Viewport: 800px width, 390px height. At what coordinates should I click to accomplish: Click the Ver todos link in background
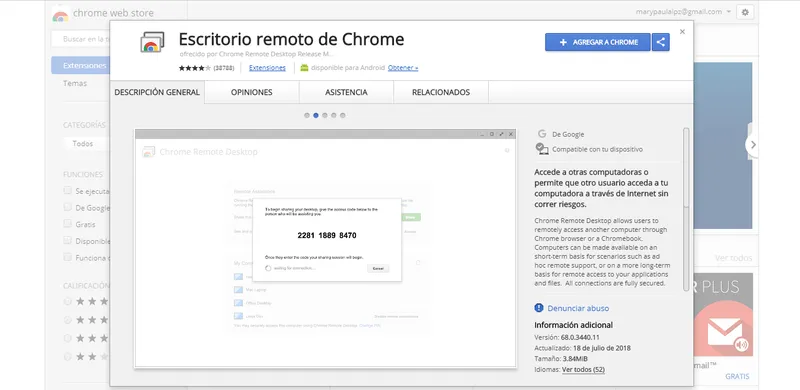click(733, 258)
